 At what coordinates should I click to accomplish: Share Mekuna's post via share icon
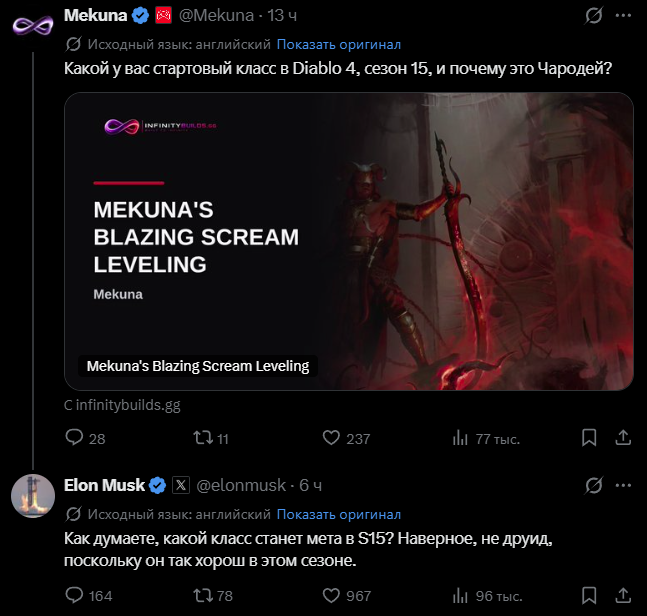tap(623, 438)
